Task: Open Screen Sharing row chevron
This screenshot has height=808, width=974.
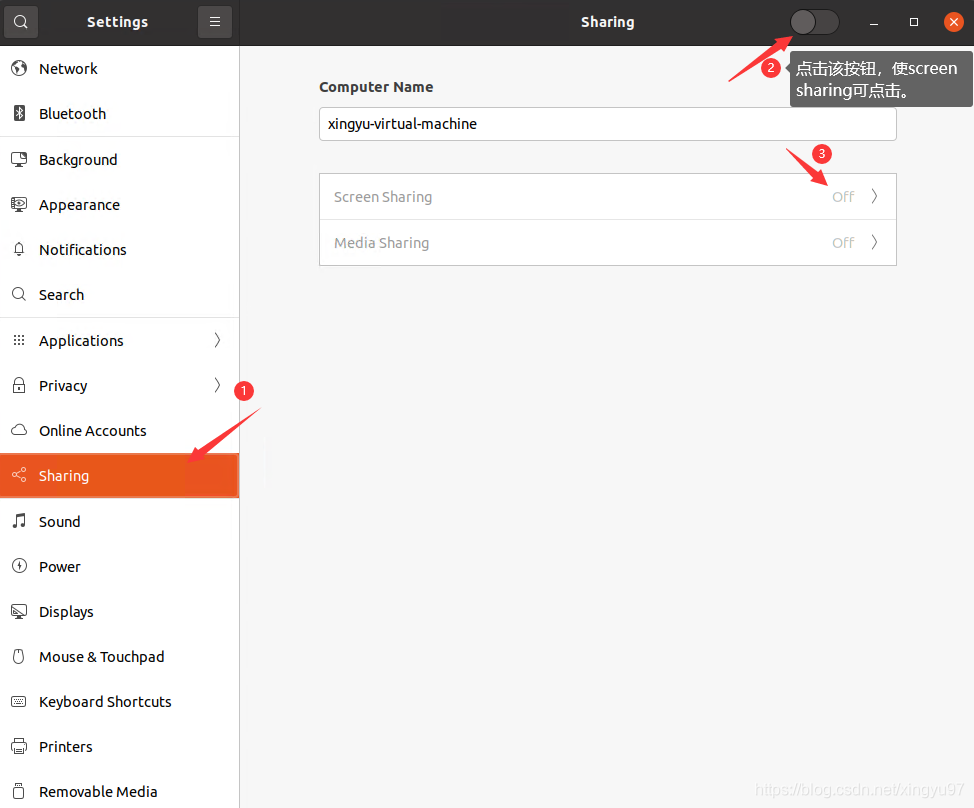Action: click(x=874, y=196)
